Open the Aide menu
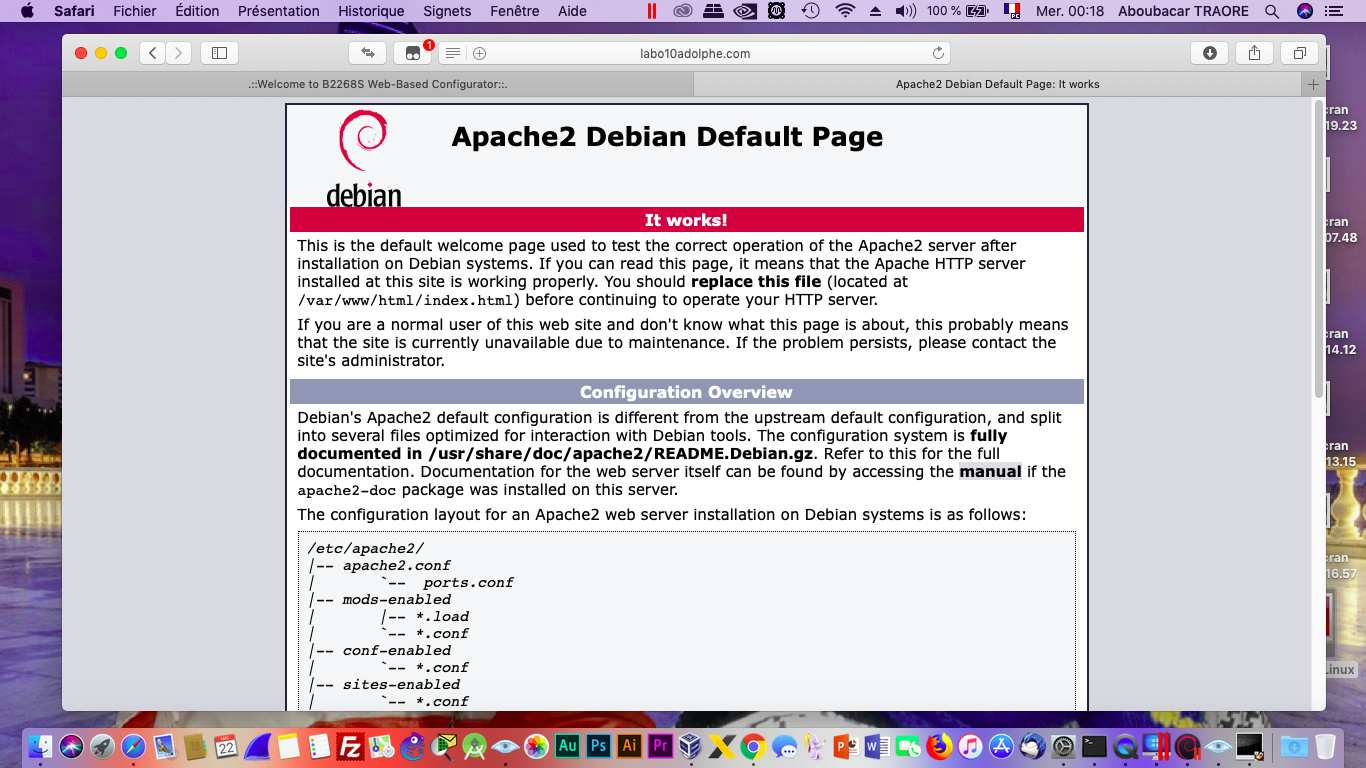The image size is (1366, 768). click(572, 11)
